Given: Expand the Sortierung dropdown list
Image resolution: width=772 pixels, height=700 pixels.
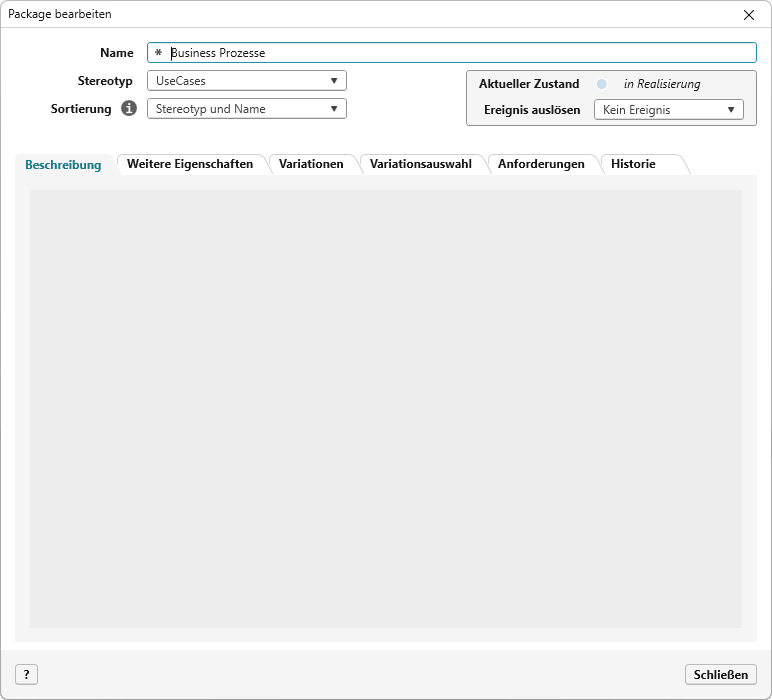Looking at the screenshot, I should tap(246, 109).
